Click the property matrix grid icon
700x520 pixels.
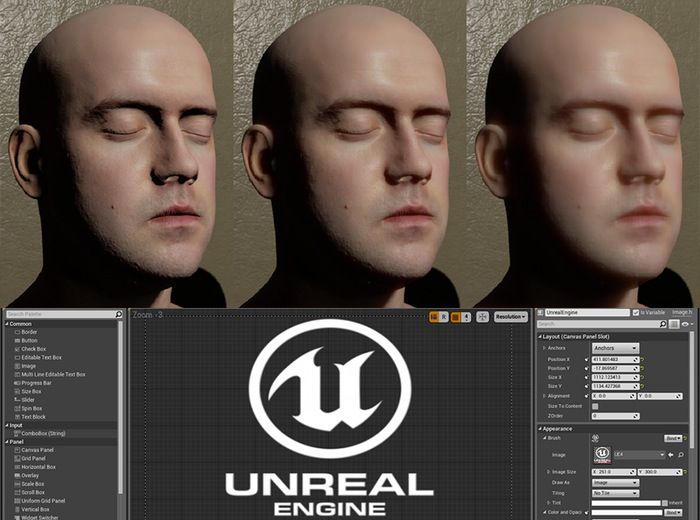click(x=675, y=324)
